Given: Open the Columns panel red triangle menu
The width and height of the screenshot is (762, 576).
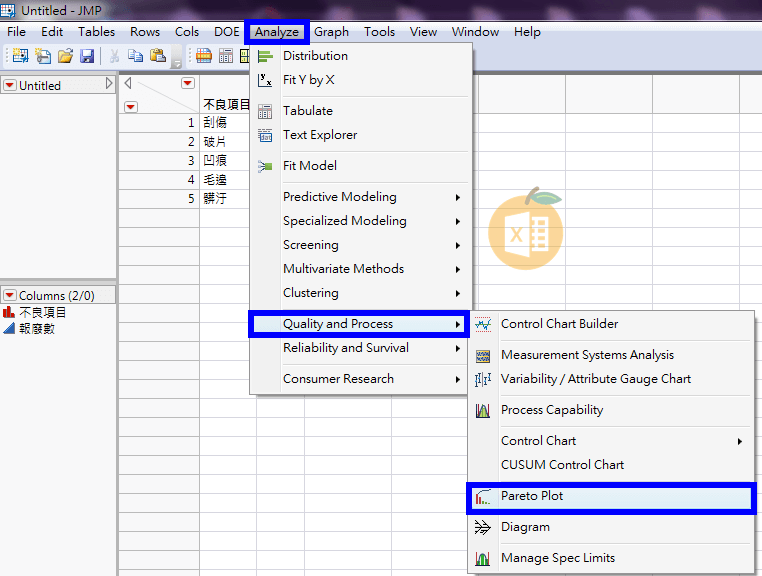Looking at the screenshot, I should (x=9, y=295).
